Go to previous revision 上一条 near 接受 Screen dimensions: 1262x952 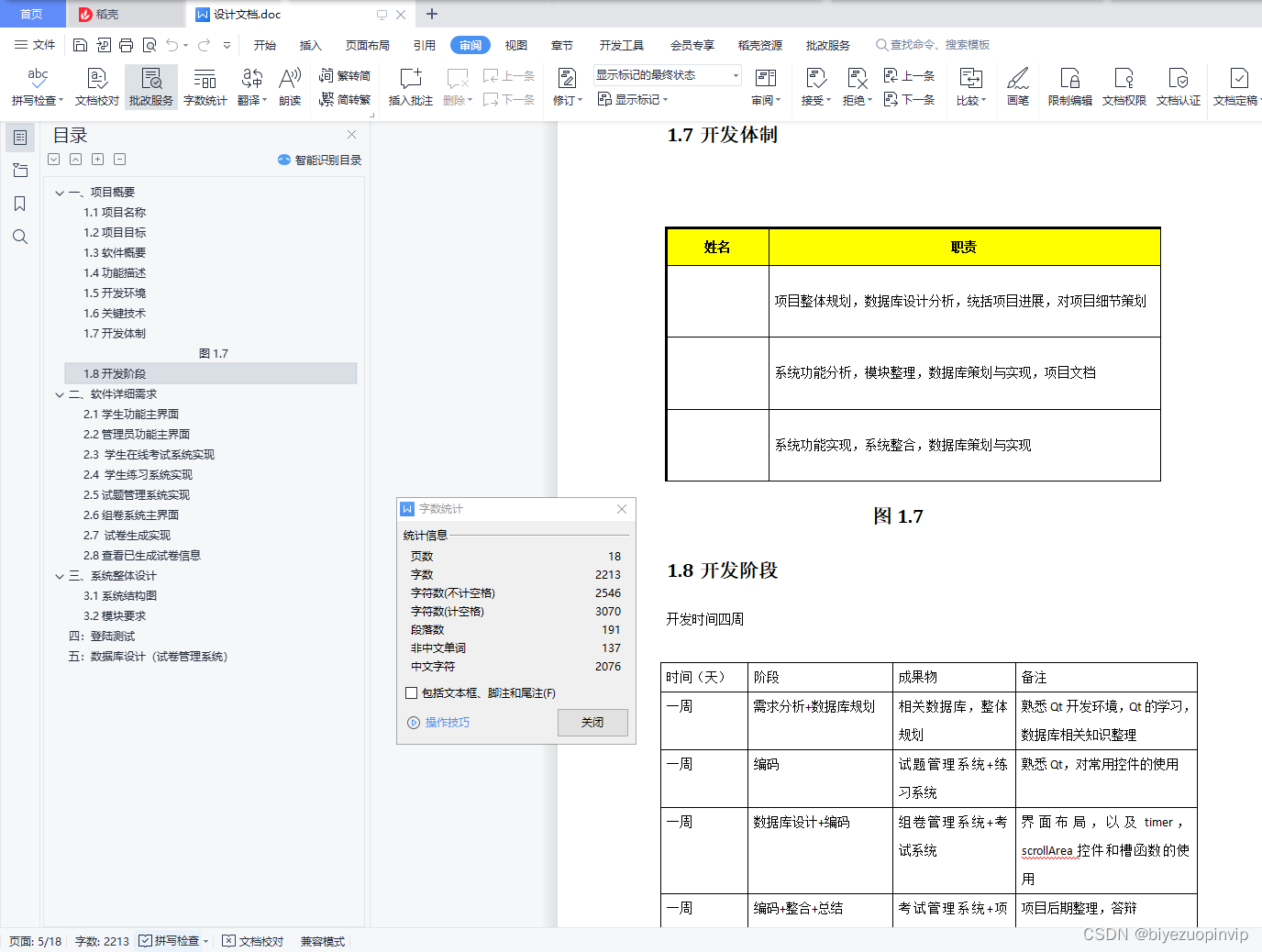pos(909,76)
